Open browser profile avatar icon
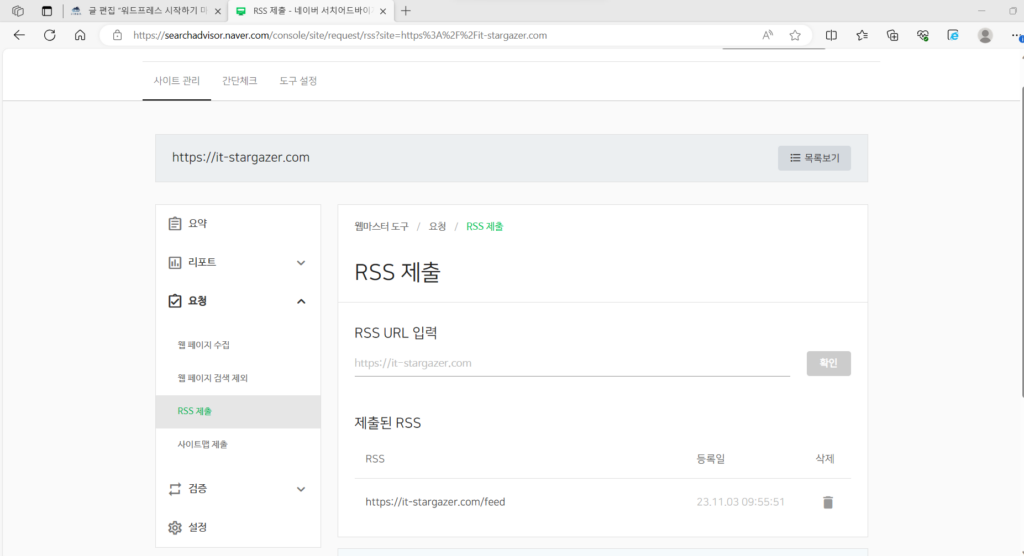1024x556 pixels. tap(985, 35)
